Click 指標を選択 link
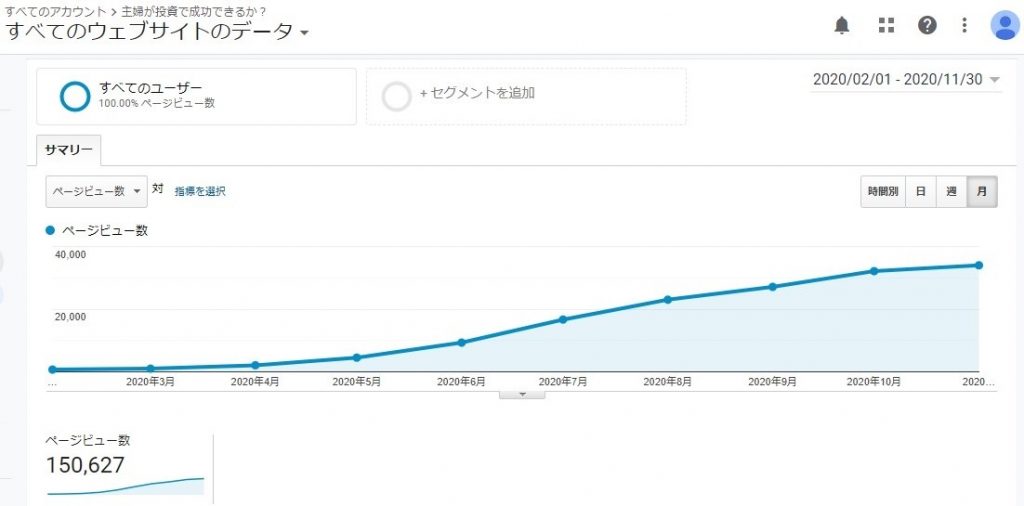The width and height of the screenshot is (1024, 506). [200, 191]
